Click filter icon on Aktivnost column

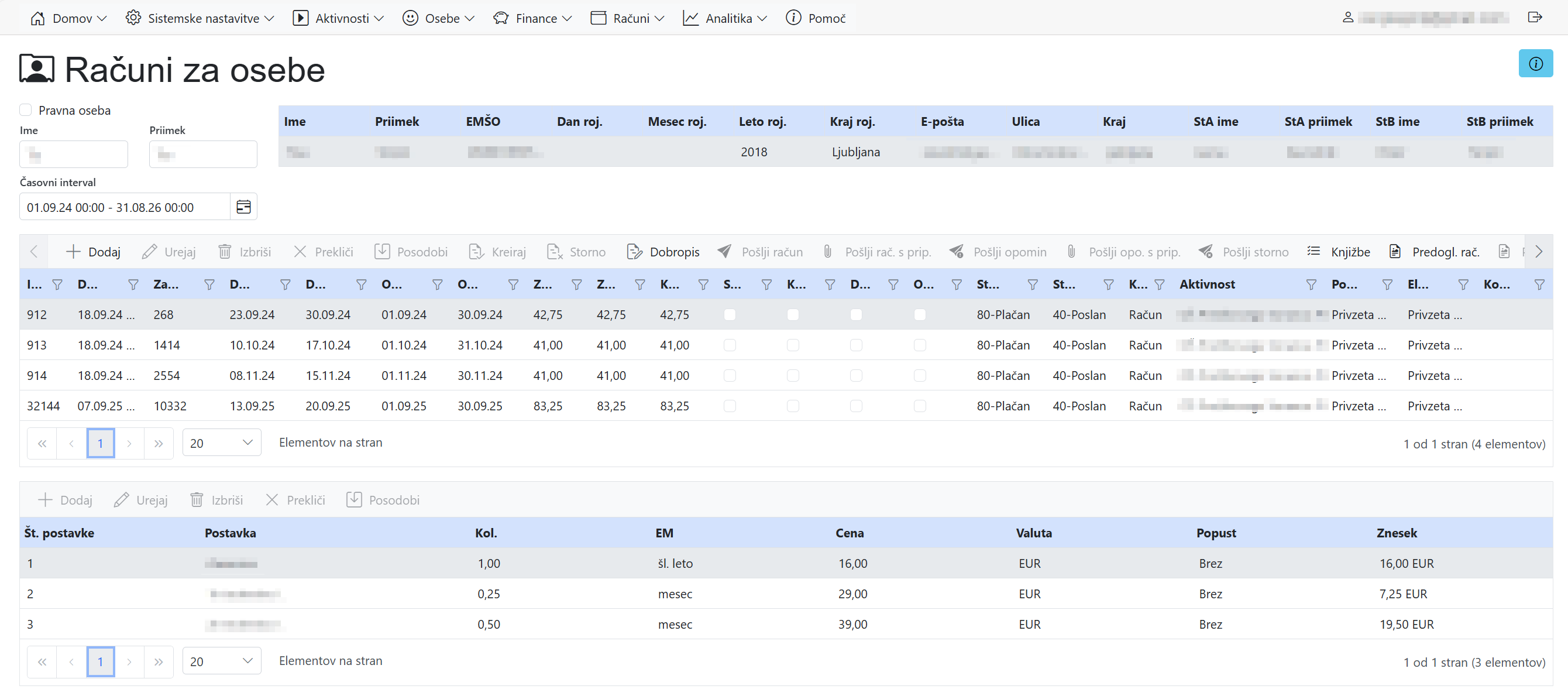pyautogui.click(x=1311, y=284)
